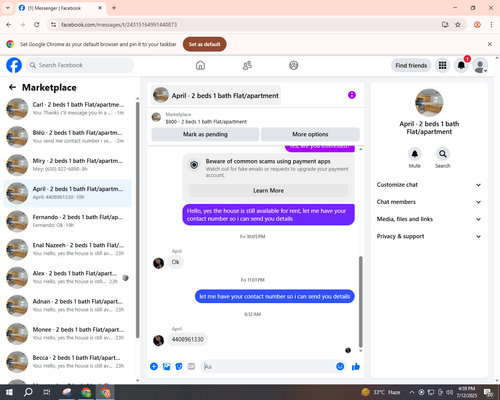Open Enal Nazeeh's conversation
Viewport: 500px width, 400px height.
68,249
